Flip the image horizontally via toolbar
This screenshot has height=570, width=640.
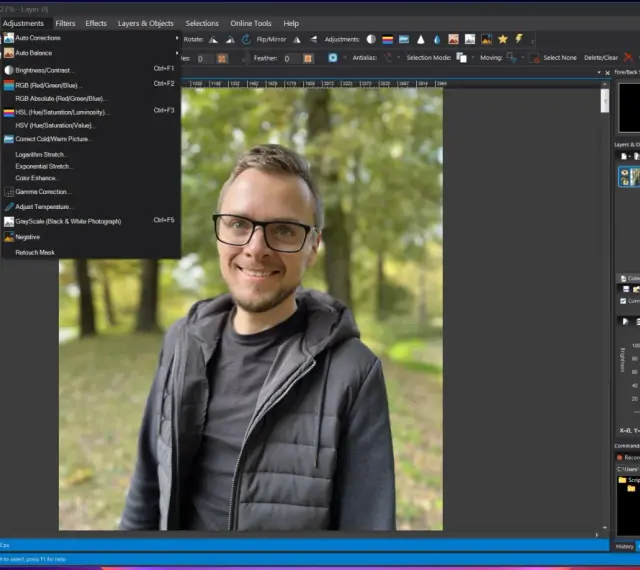coord(297,40)
